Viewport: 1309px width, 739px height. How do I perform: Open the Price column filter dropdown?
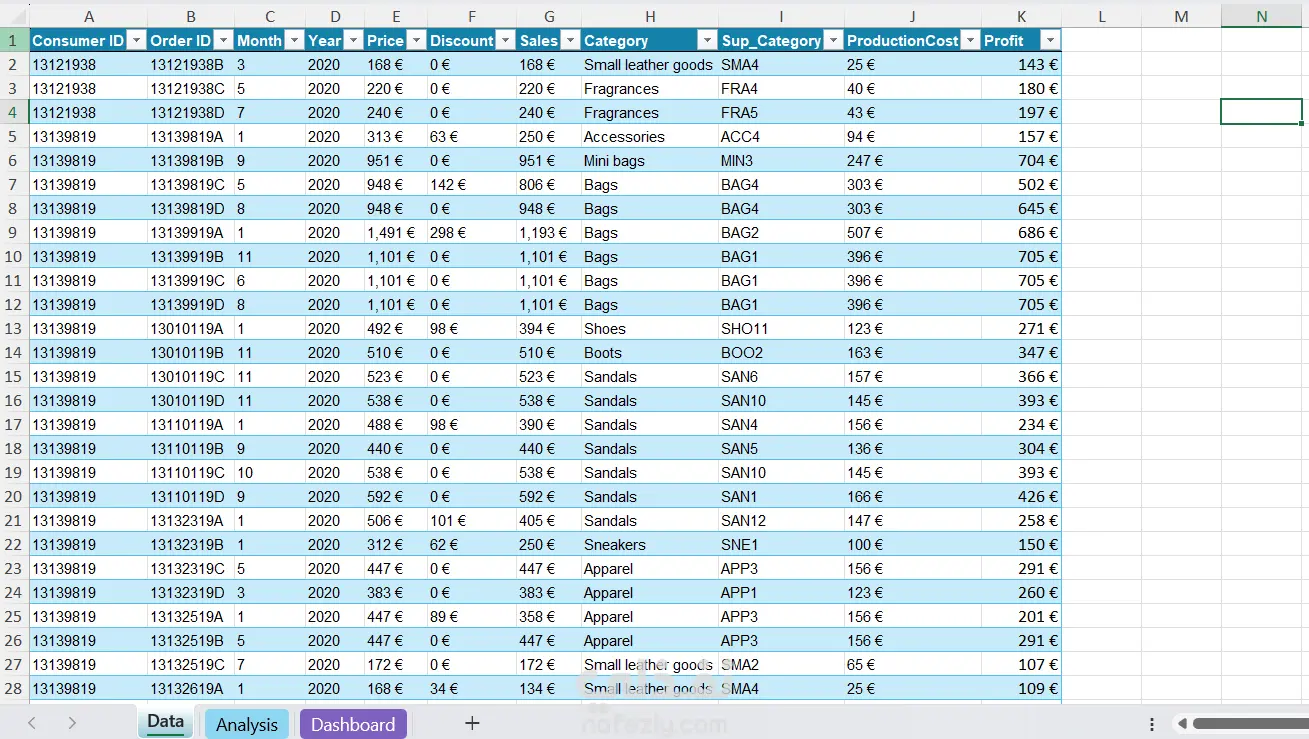pyautogui.click(x=415, y=41)
